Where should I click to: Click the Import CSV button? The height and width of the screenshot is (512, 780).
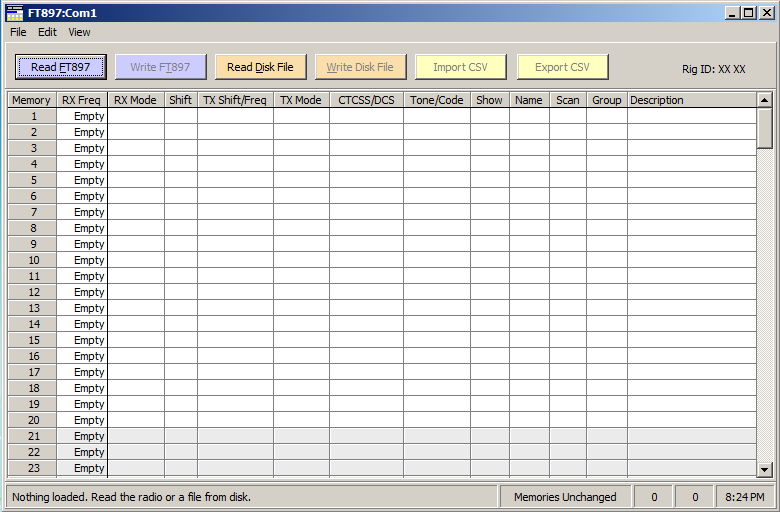(461, 67)
